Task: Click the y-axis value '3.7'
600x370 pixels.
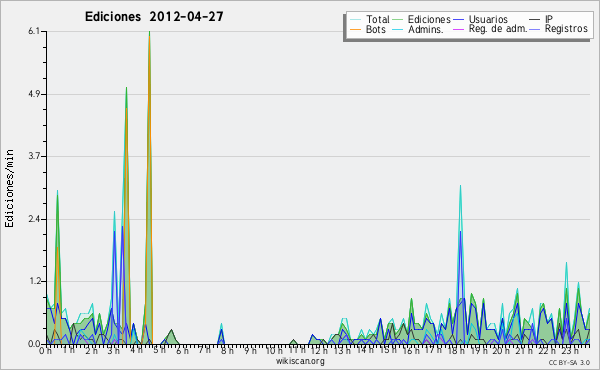Action: (x=34, y=156)
